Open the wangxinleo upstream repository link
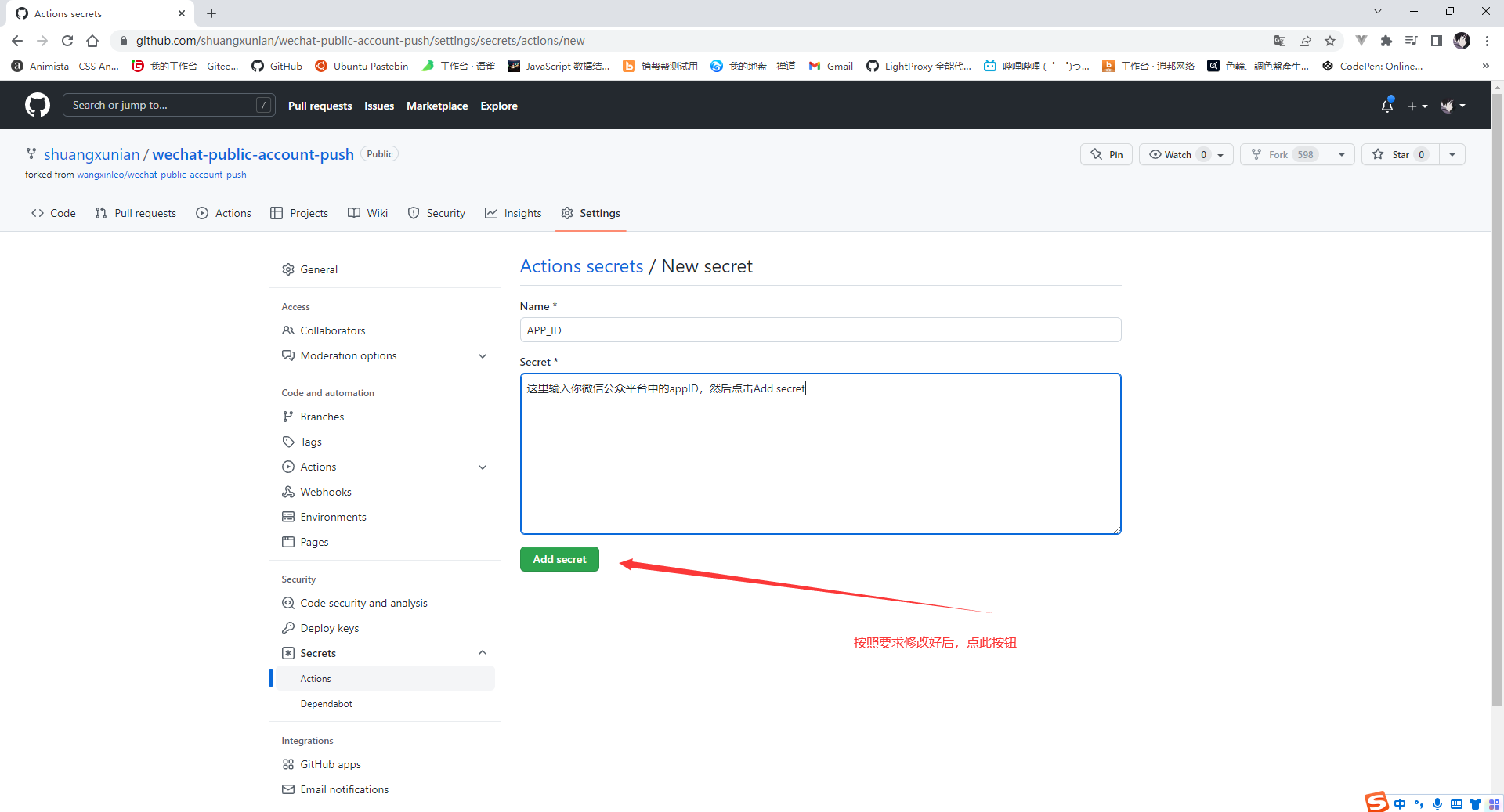The image size is (1504, 812). (161, 175)
